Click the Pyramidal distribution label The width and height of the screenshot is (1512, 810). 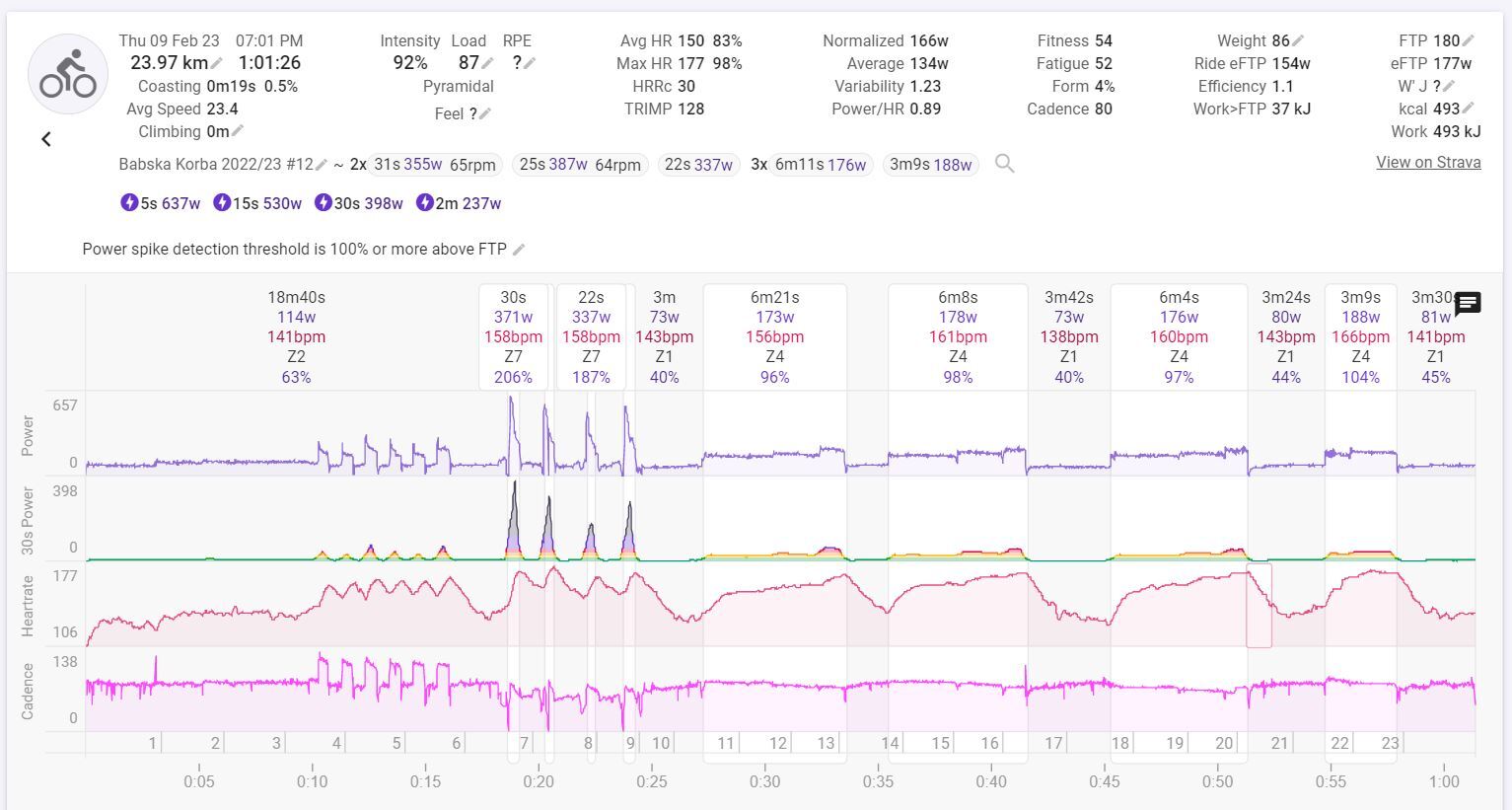pos(459,86)
